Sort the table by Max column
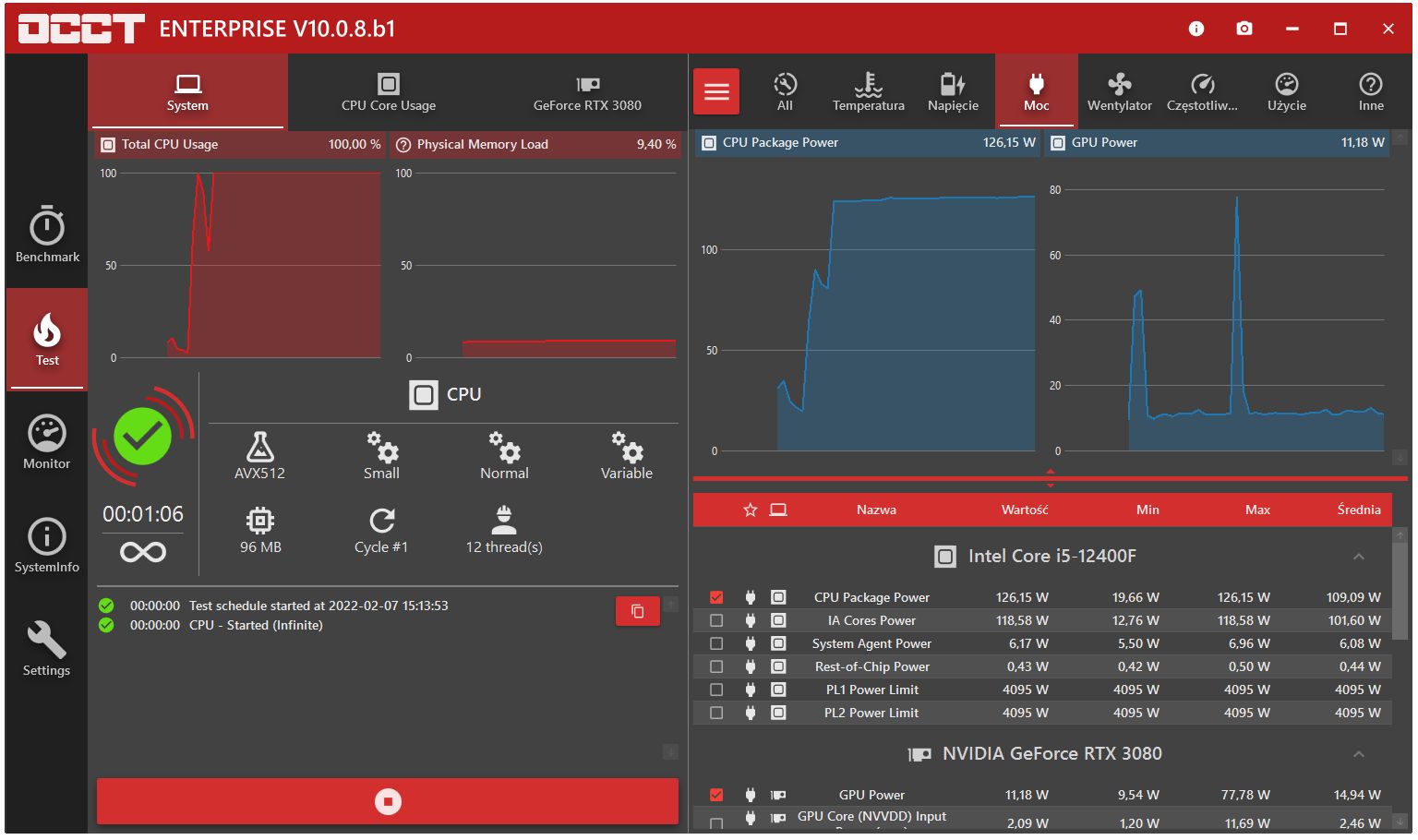 click(1257, 510)
